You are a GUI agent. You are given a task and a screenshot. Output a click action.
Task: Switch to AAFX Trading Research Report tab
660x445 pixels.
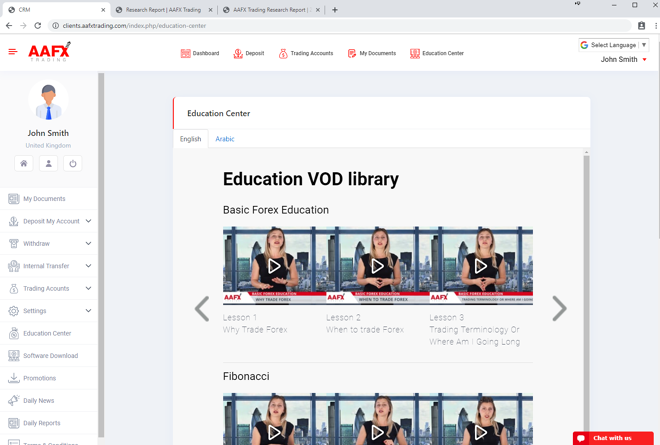(x=270, y=10)
